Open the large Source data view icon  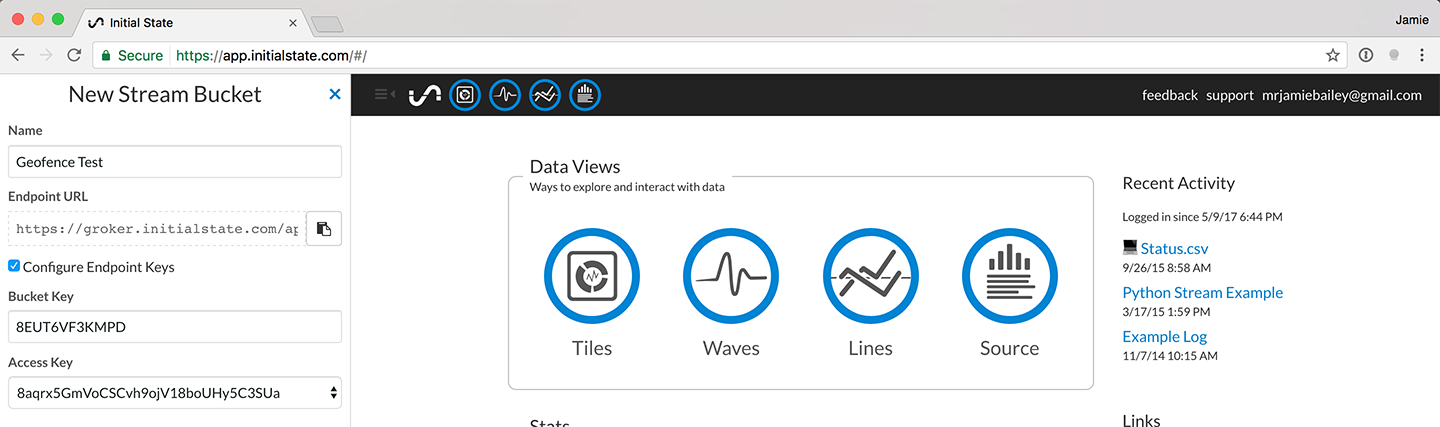click(1009, 276)
